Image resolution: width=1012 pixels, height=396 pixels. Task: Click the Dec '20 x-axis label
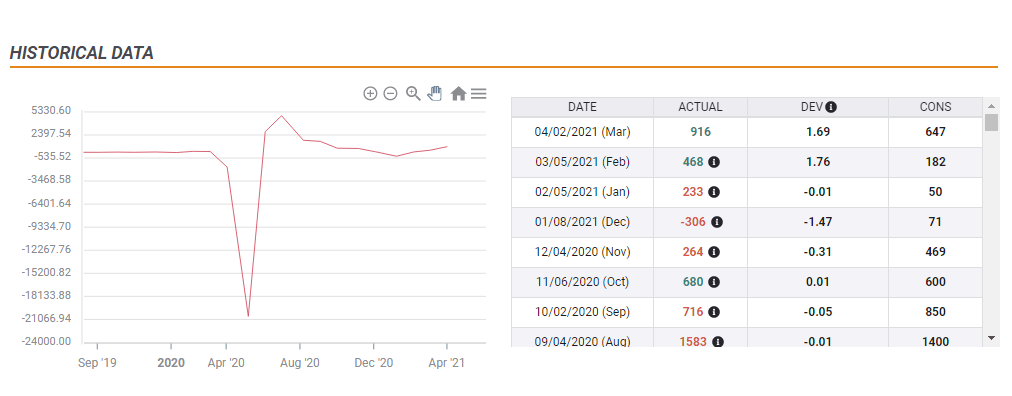click(374, 363)
